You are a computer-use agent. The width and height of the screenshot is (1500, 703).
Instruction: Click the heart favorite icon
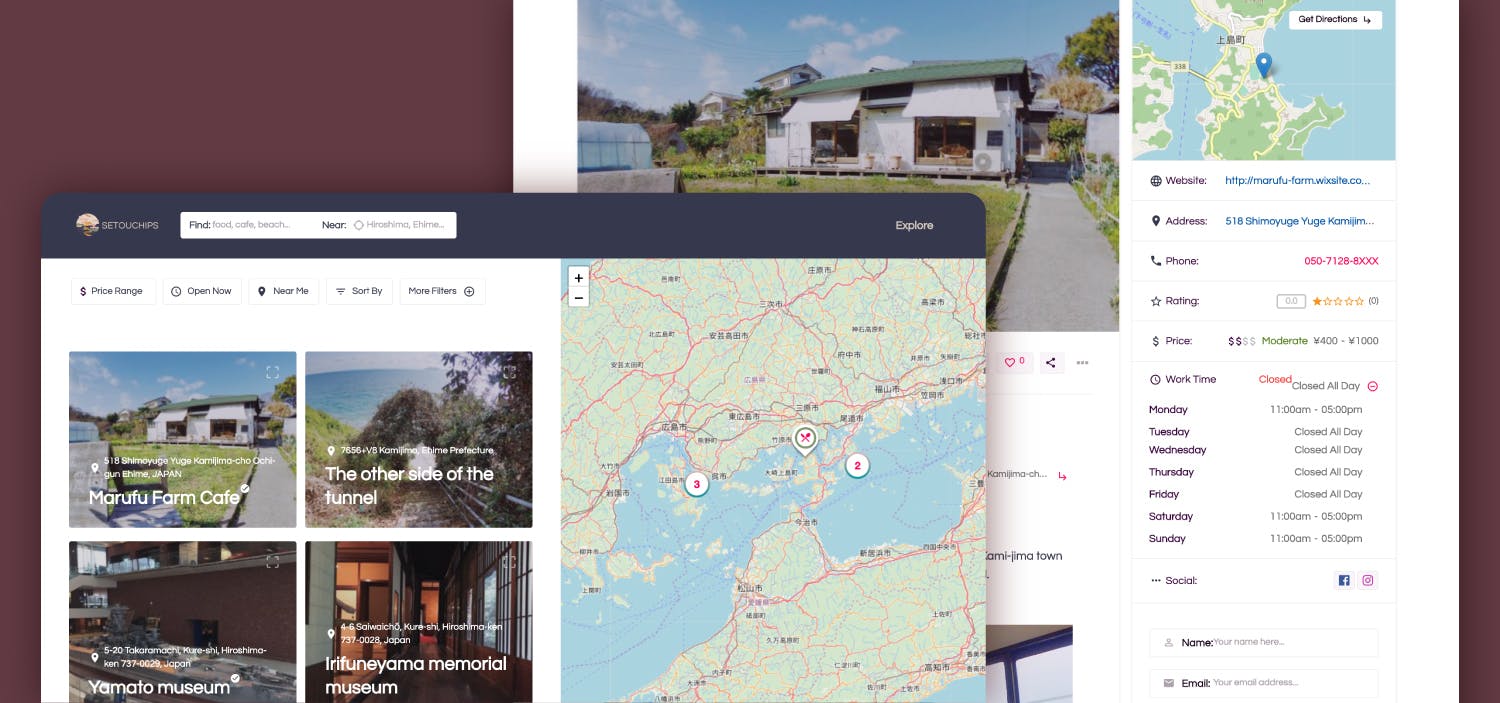tap(1013, 362)
